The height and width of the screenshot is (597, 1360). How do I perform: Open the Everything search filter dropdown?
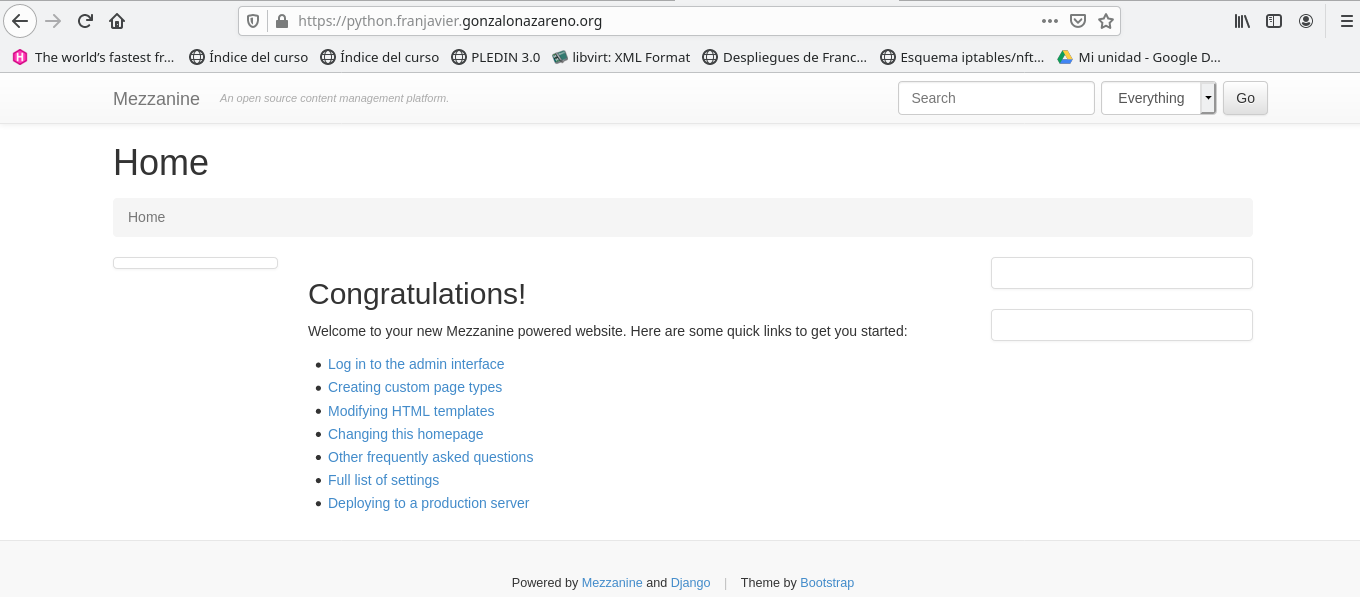click(1158, 98)
